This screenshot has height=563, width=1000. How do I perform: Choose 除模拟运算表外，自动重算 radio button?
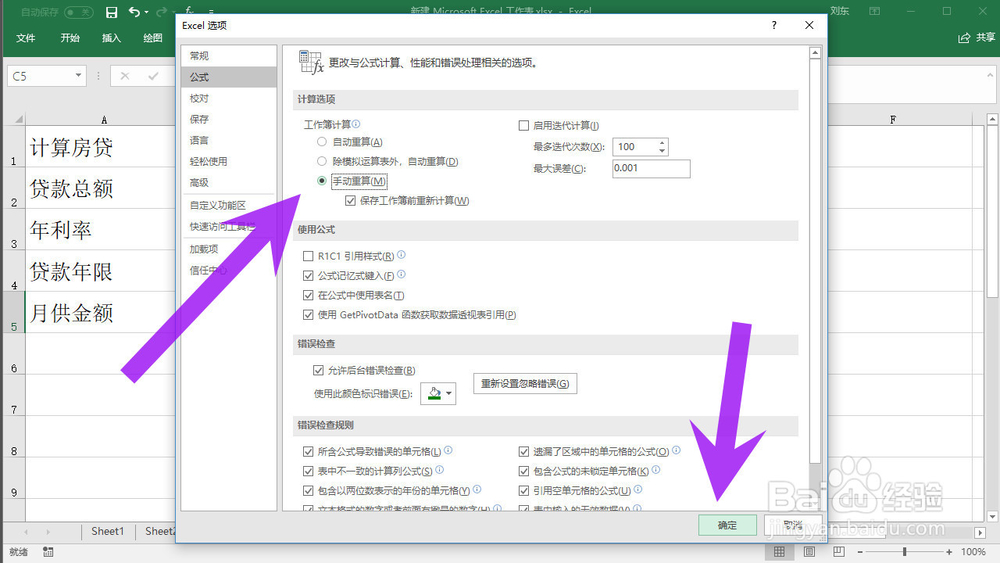[x=322, y=161]
